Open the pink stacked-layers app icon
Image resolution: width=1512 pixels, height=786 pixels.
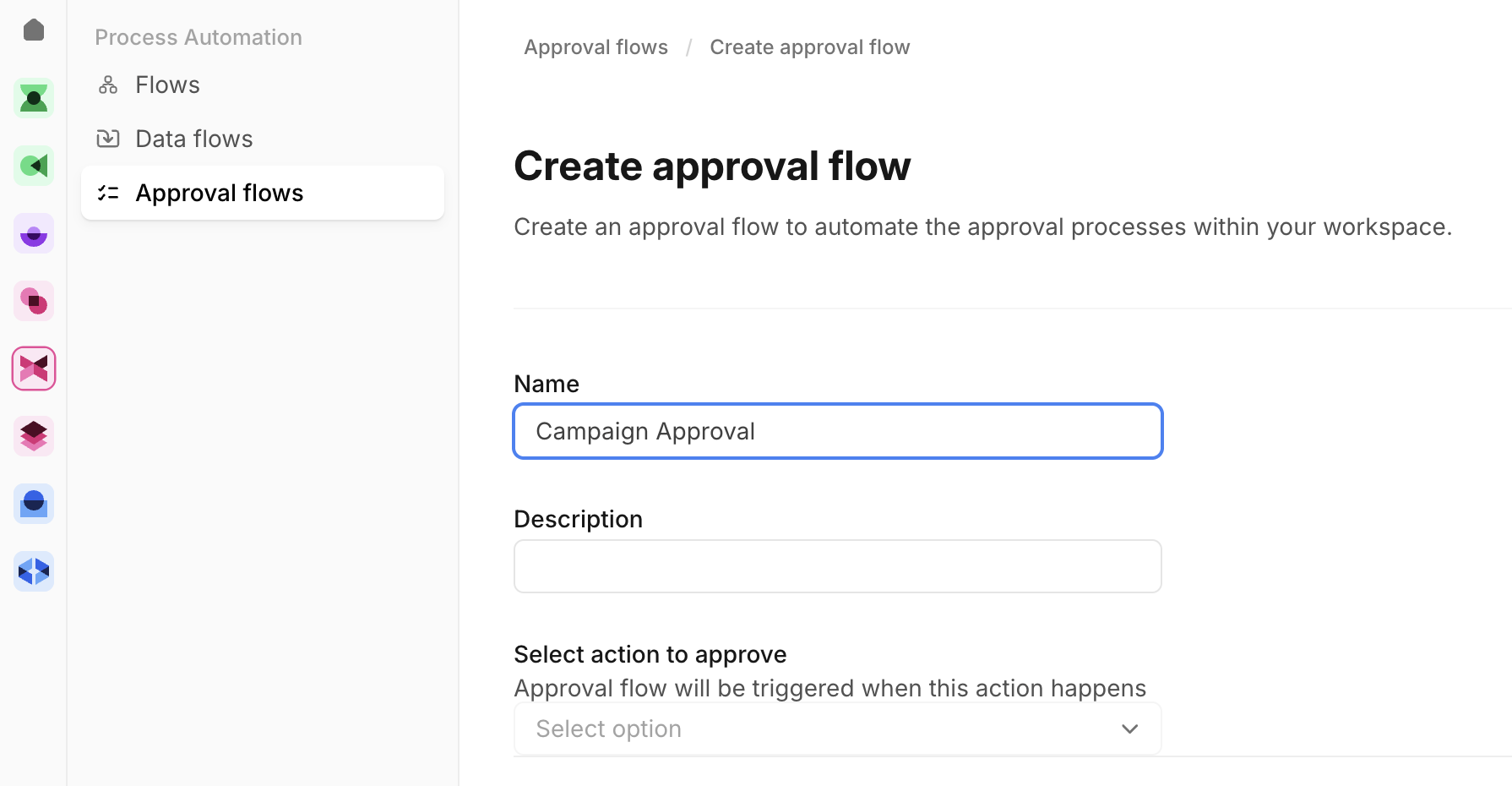pos(34,436)
